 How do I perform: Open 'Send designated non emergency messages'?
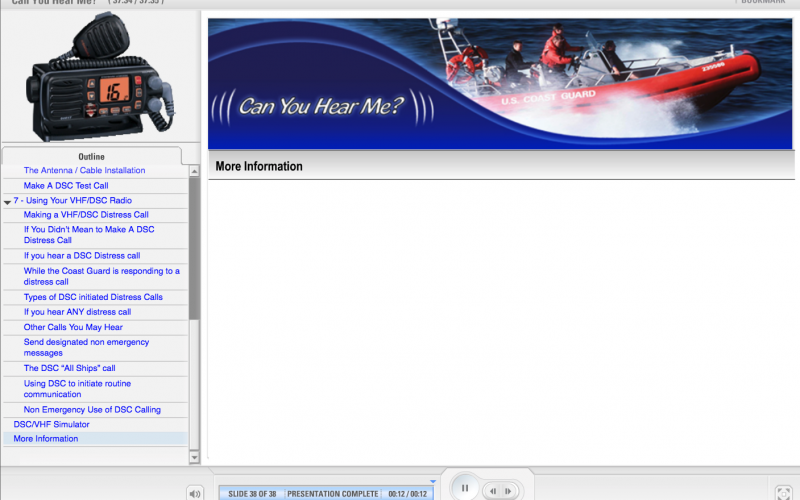(86, 347)
